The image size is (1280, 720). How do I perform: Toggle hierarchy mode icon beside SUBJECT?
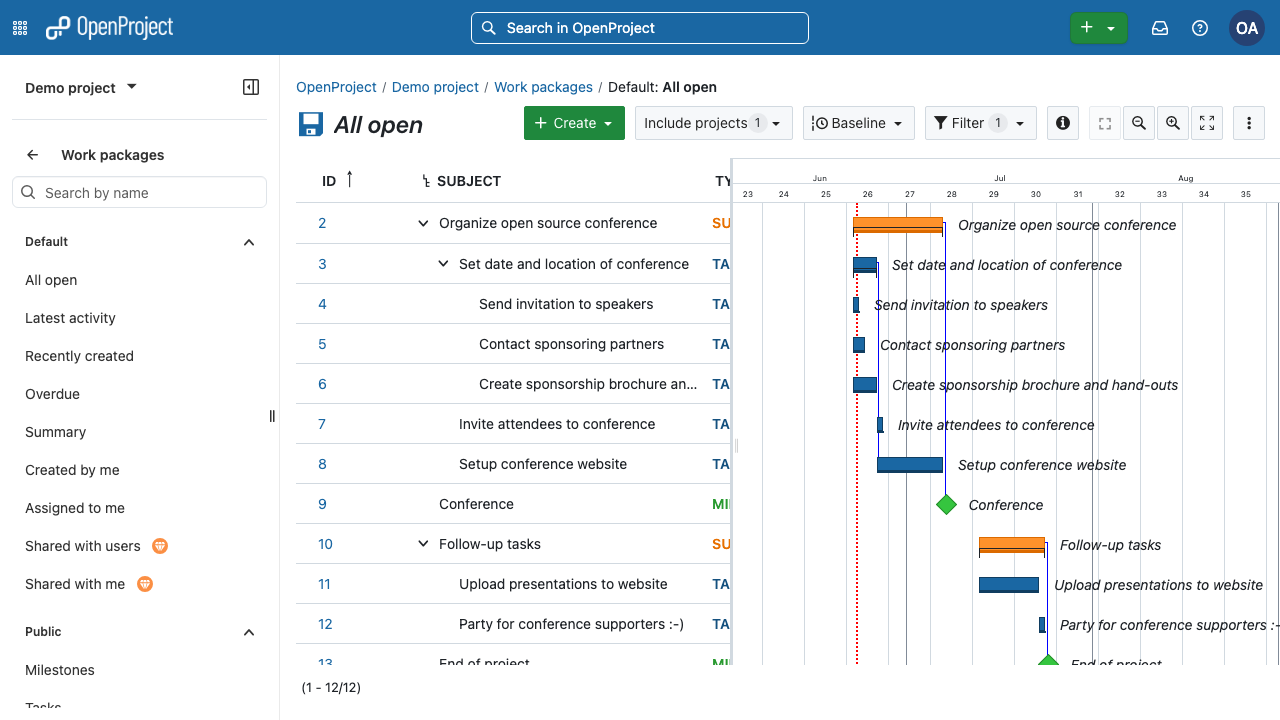tap(427, 181)
